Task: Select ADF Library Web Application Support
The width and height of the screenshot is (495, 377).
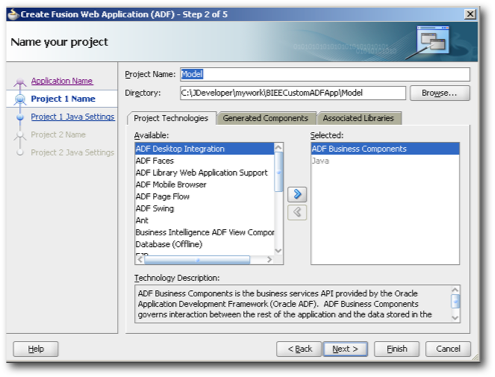Action: (x=204, y=173)
